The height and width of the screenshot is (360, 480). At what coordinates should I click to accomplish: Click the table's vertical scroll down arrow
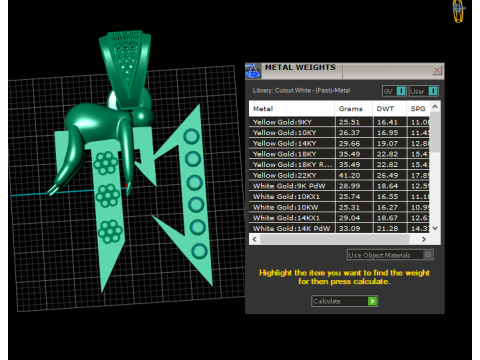click(x=435, y=228)
